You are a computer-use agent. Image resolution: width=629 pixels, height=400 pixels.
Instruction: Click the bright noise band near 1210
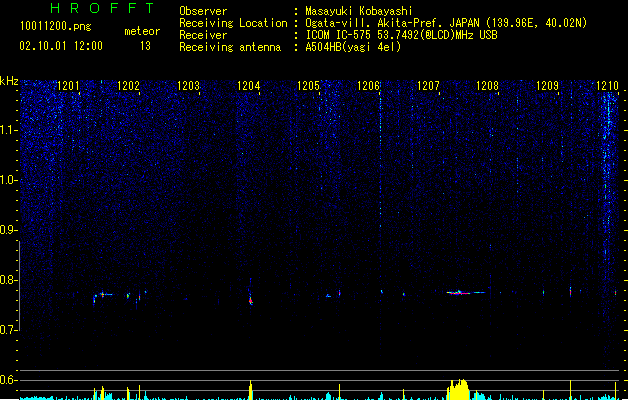[x=609, y=177]
